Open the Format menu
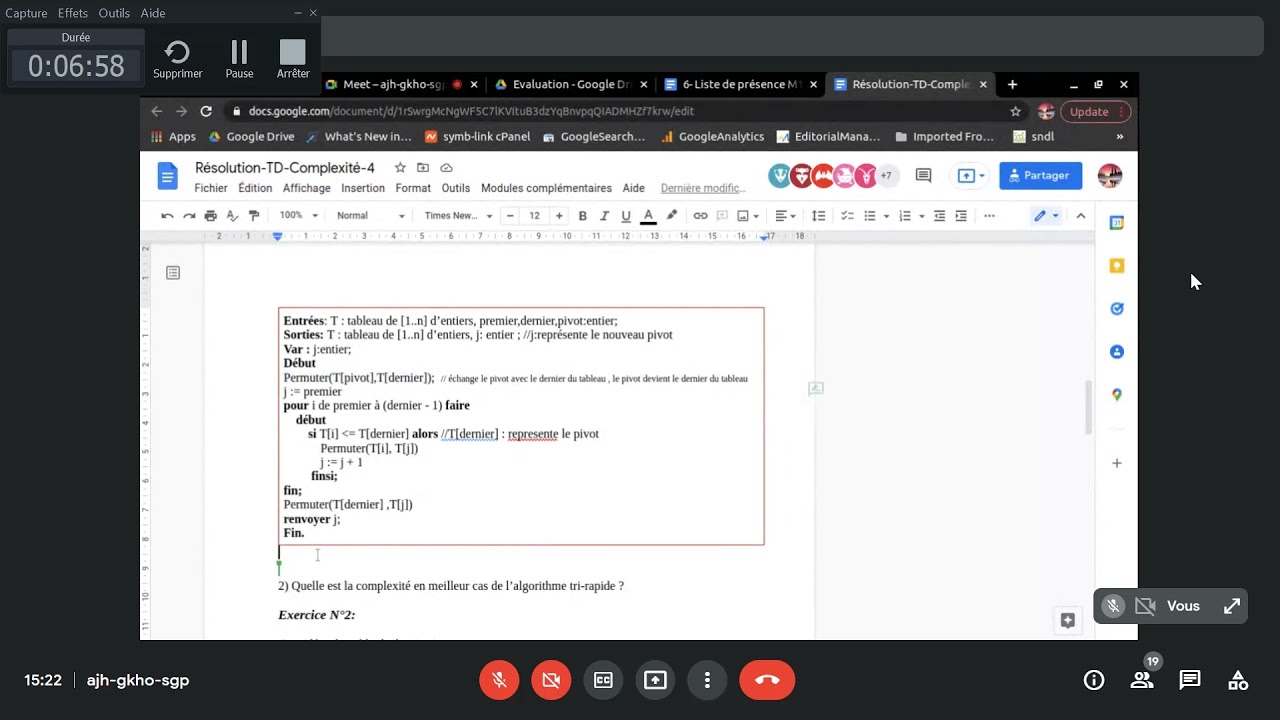The width and height of the screenshot is (1280, 720). [413, 188]
